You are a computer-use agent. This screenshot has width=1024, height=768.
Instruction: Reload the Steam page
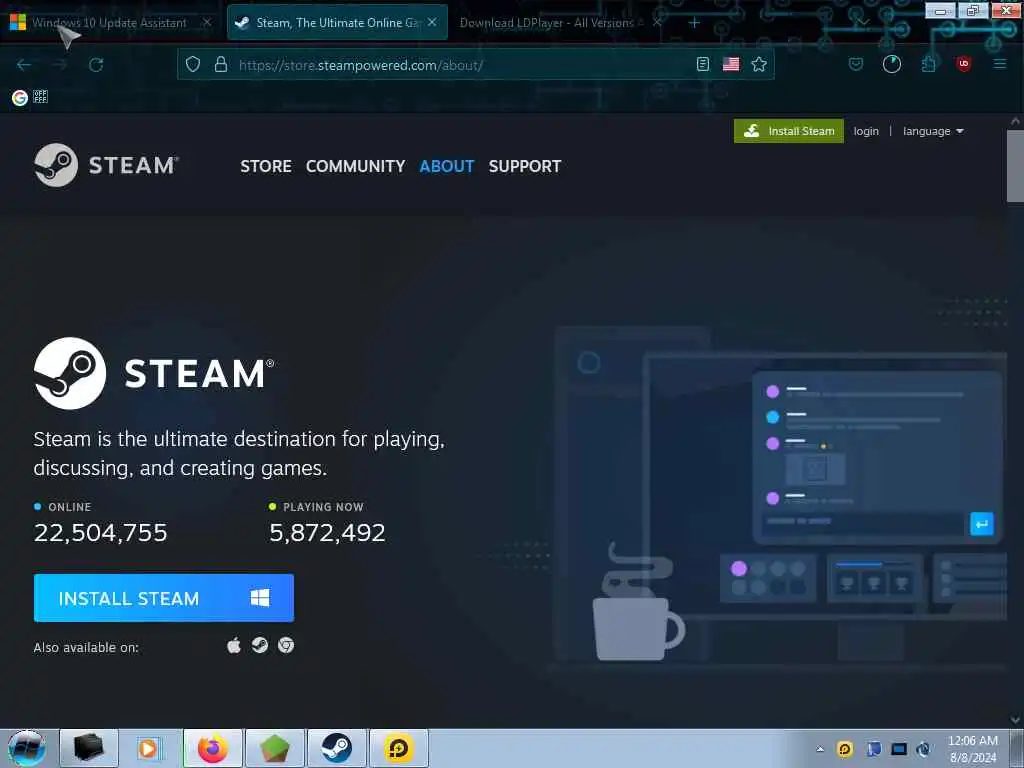(96, 65)
